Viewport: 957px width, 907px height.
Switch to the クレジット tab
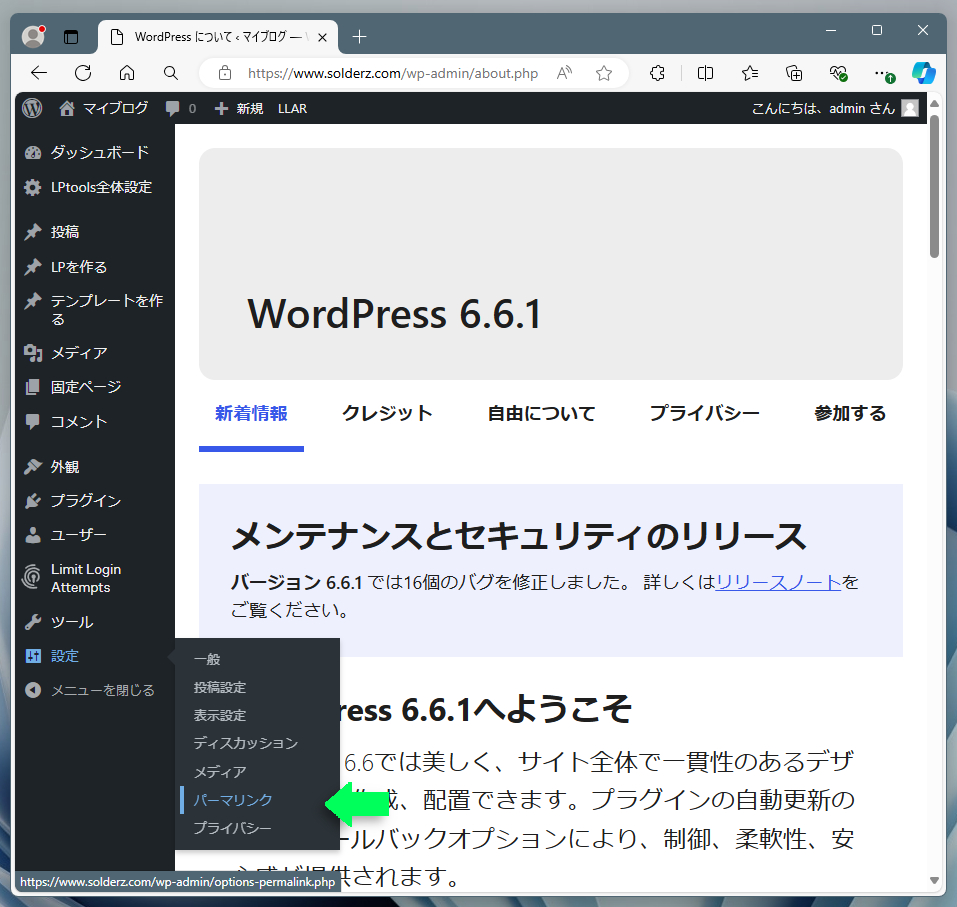(x=387, y=413)
